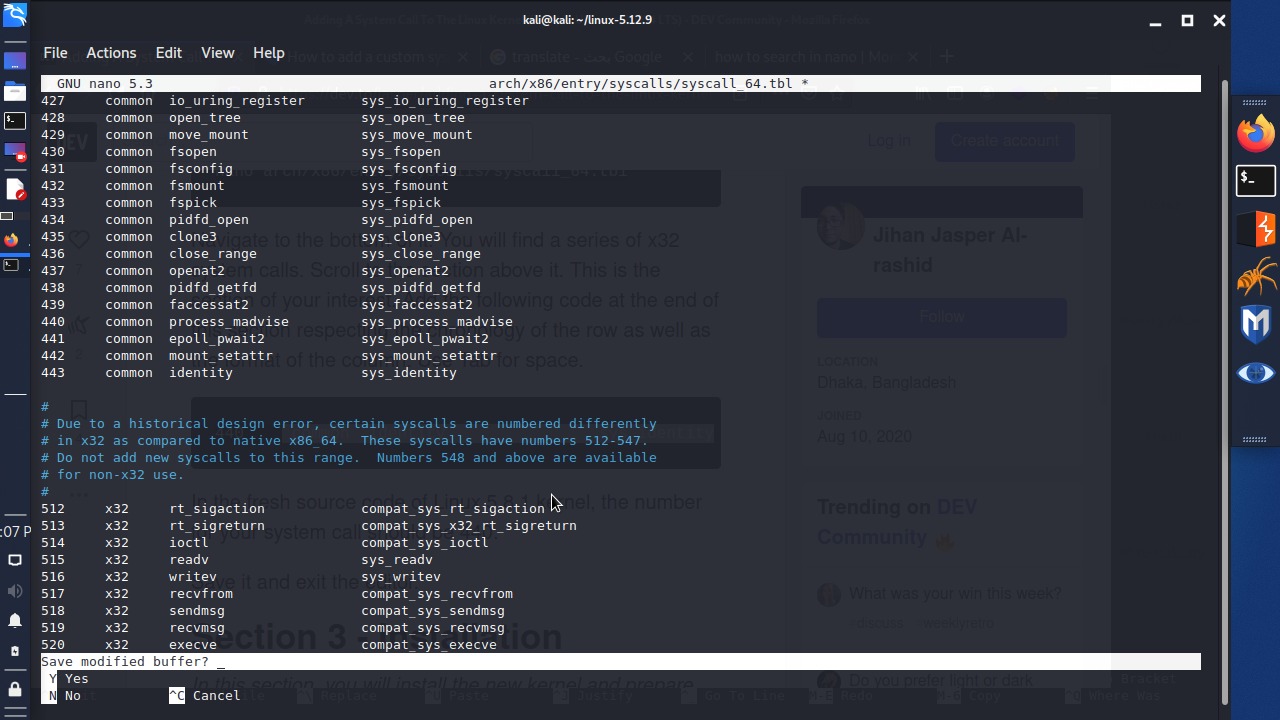The width and height of the screenshot is (1280, 720).
Task: Launch the terminal from the right dock
Action: 1256,180
